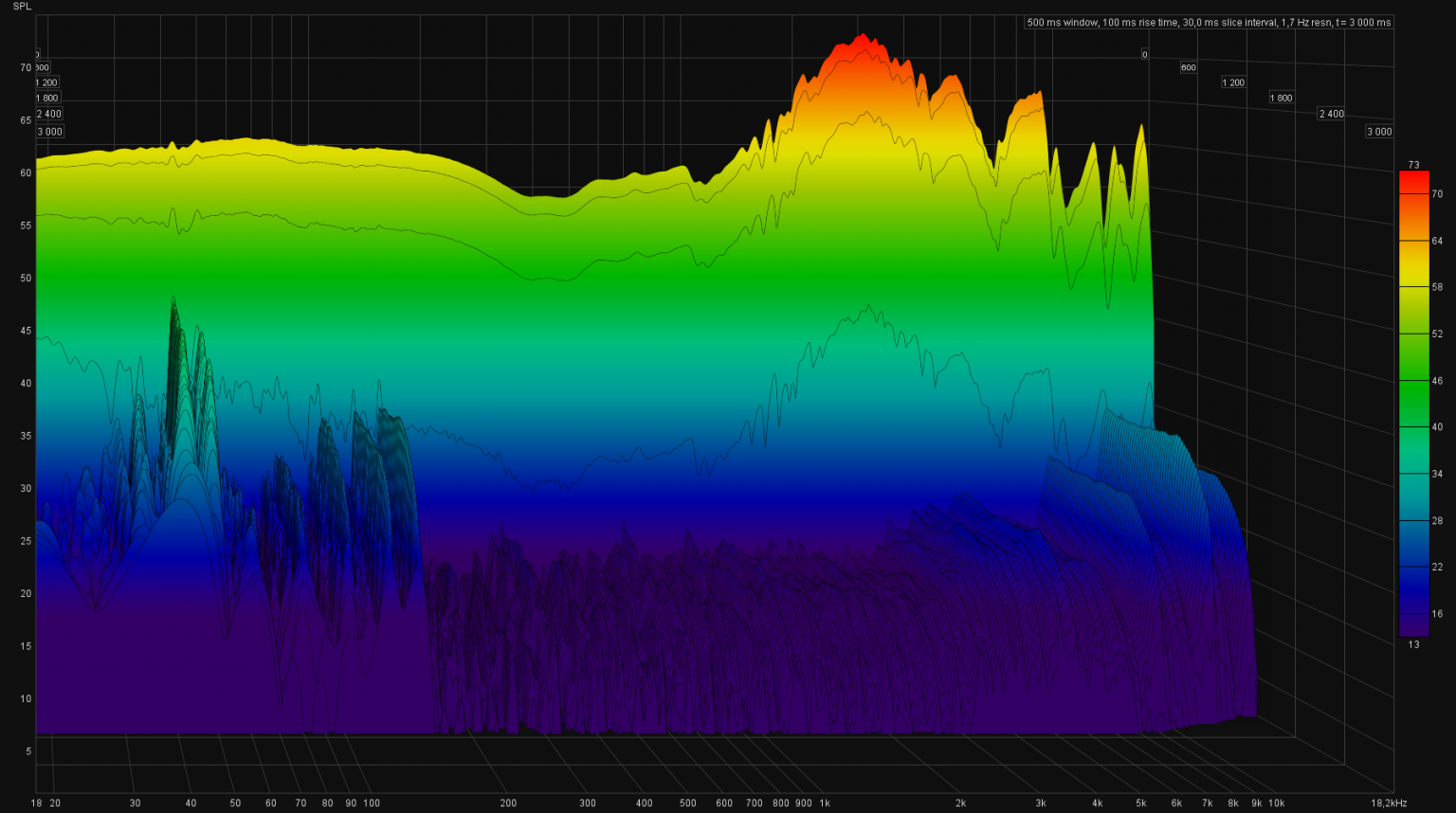The height and width of the screenshot is (813, 1456).
Task: Select the 1k label on the frequency axis
Action: 825,803
